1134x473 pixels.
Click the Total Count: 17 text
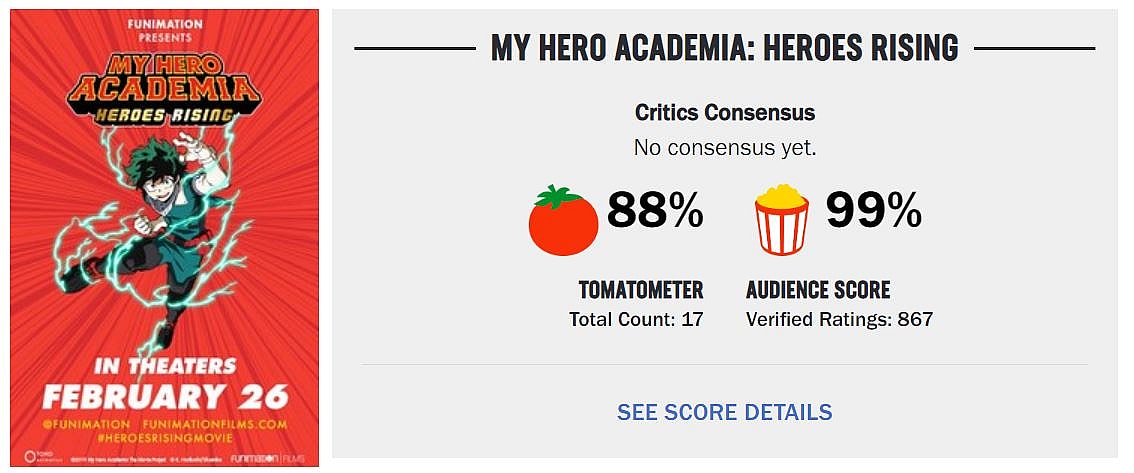pyautogui.click(x=636, y=320)
